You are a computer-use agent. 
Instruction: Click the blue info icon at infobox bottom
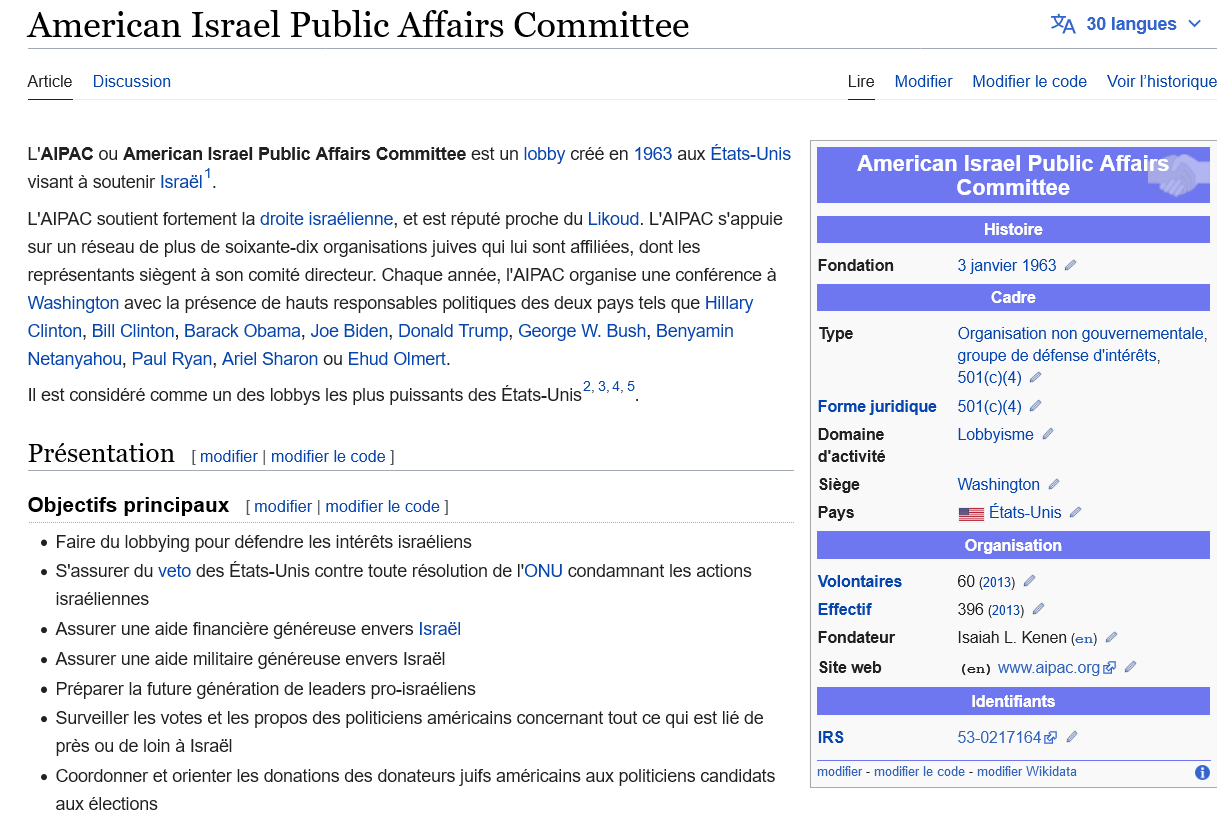(1202, 772)
